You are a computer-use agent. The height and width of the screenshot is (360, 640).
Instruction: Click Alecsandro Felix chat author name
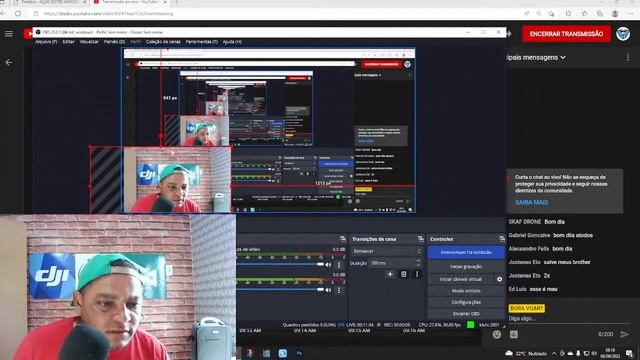pyautogui.click(x=529, y=249)
